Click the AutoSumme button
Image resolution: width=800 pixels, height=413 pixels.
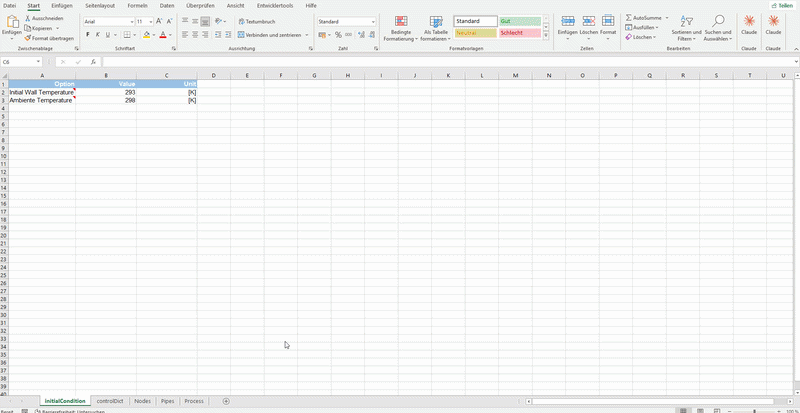click(643, 18)
